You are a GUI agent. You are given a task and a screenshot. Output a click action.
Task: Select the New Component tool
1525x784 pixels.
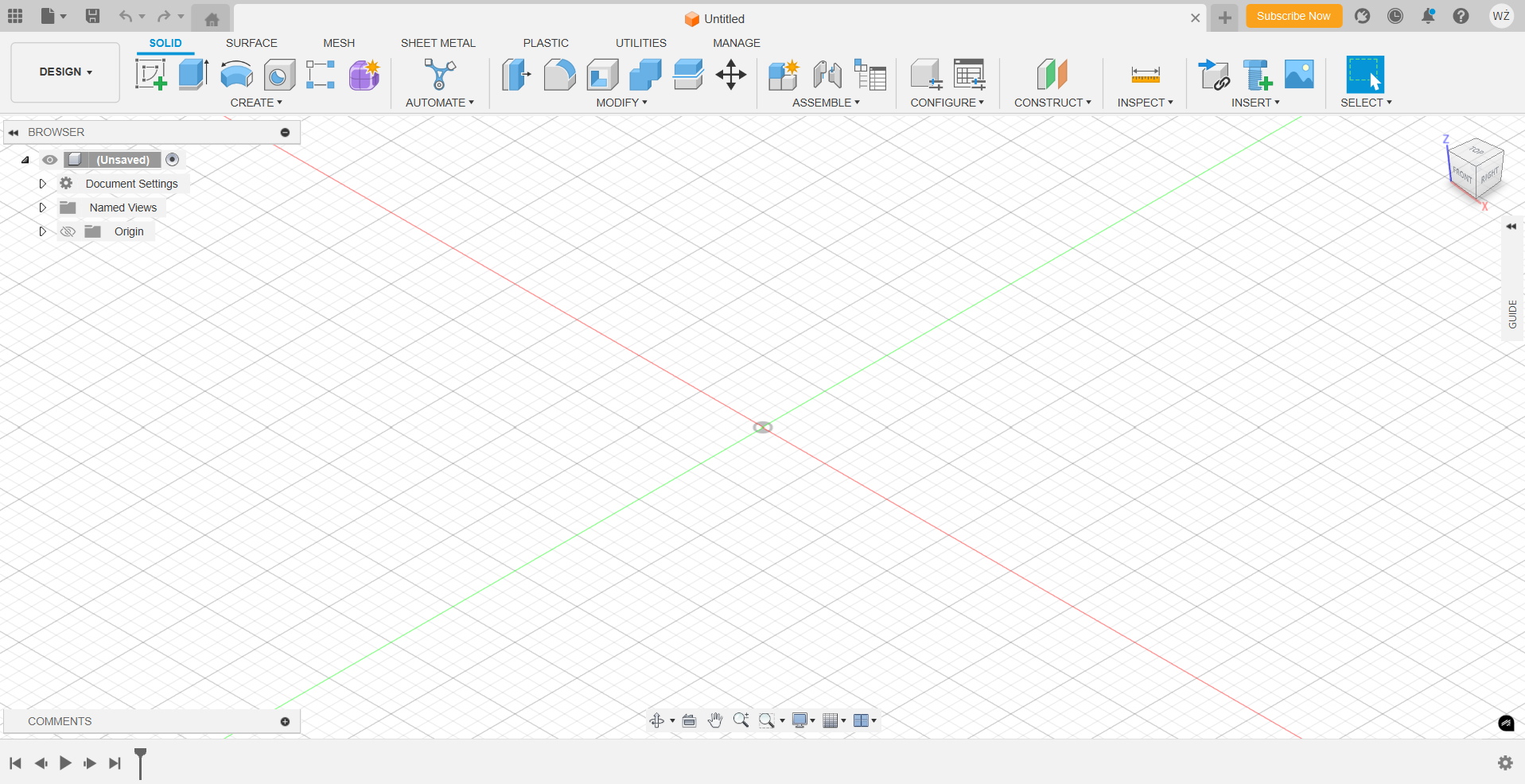784,75
